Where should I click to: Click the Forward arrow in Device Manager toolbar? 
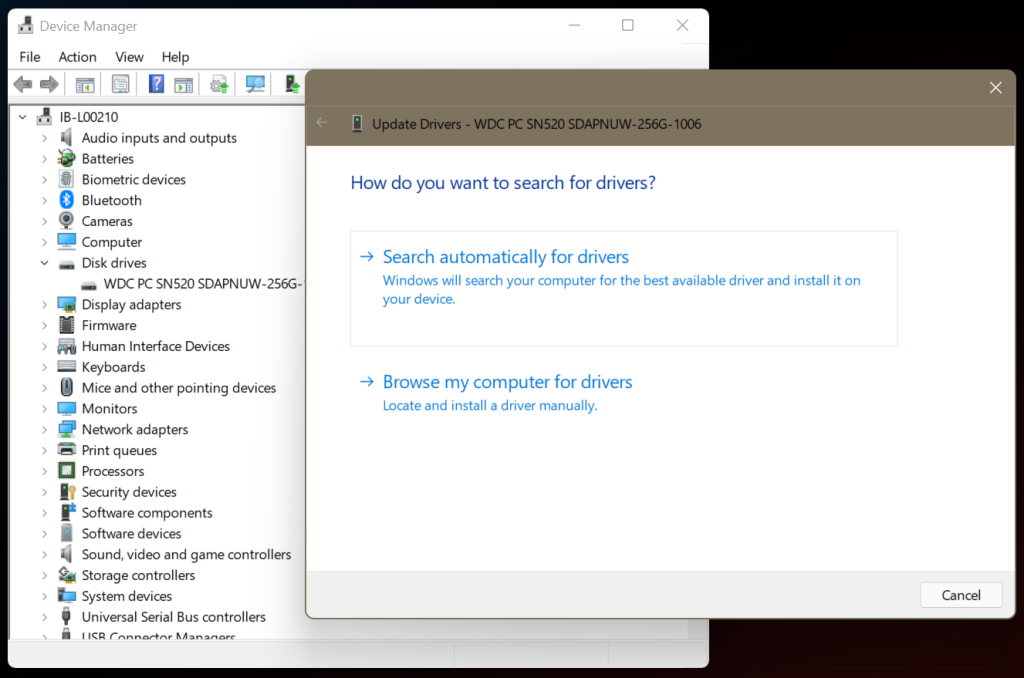(49, 84)
